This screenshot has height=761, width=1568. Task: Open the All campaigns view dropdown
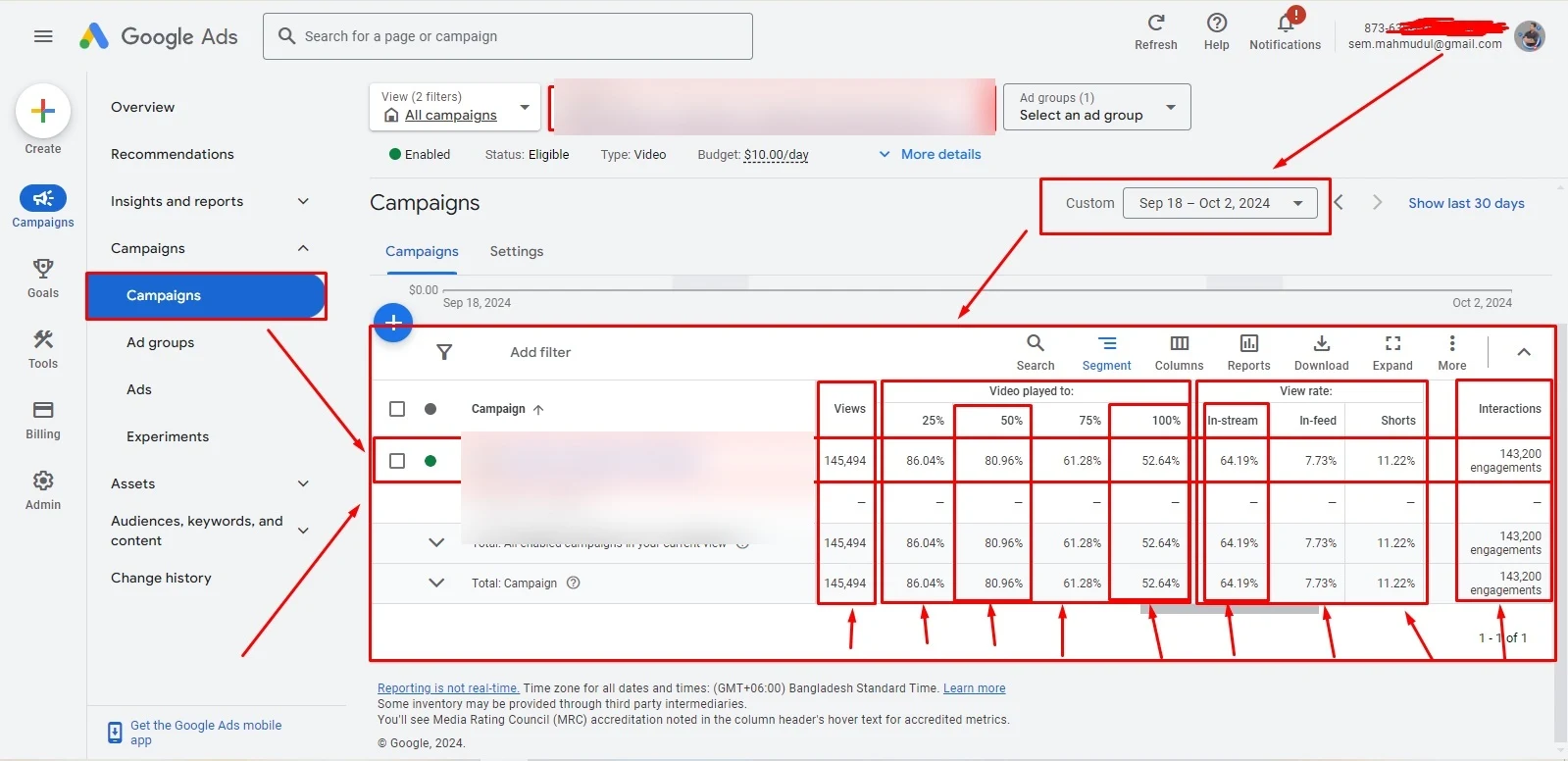coord(455,107)
